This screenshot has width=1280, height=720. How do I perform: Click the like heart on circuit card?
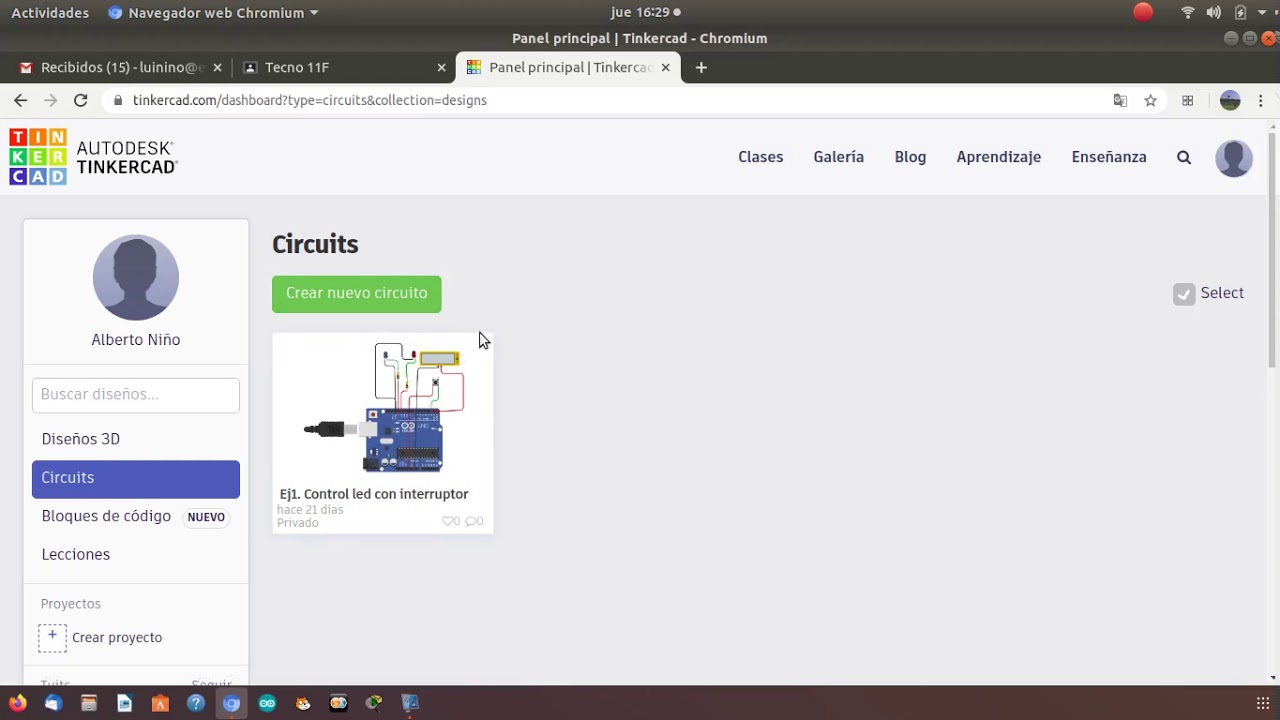tap(450, 521)
